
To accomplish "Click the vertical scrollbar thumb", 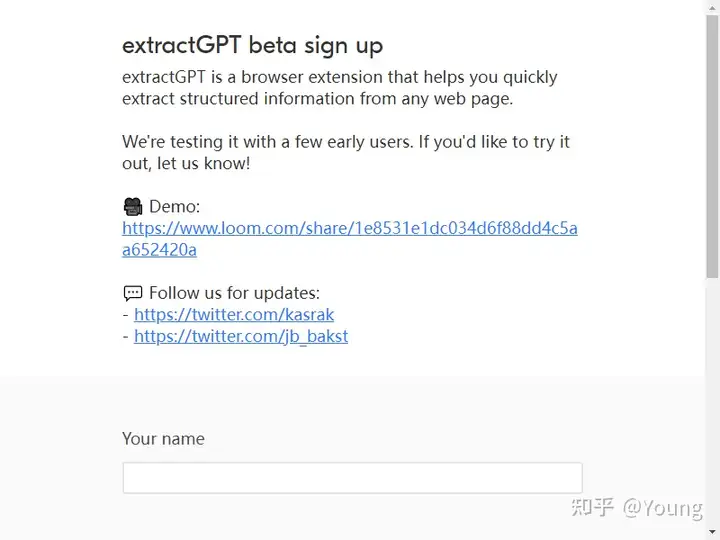I will [712, 146].
